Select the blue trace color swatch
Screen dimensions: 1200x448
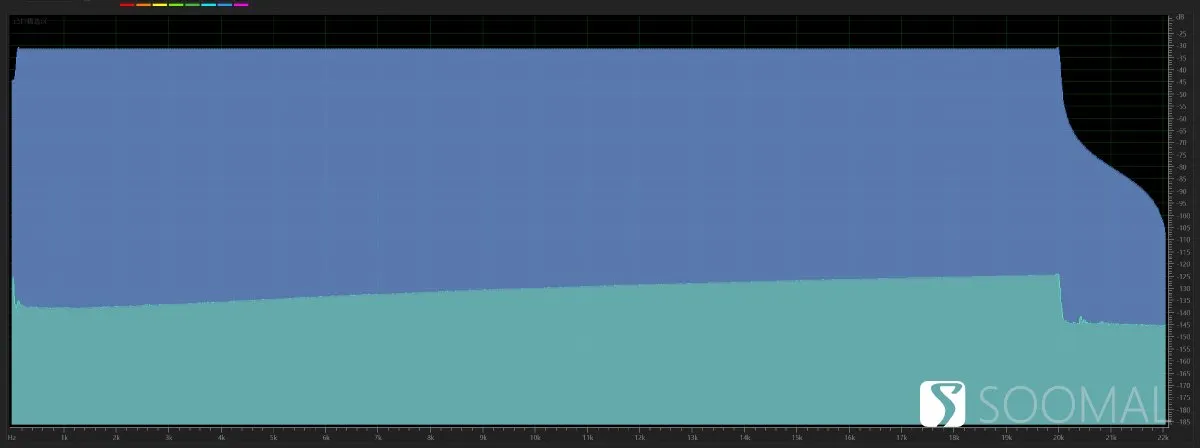point(225,5)
